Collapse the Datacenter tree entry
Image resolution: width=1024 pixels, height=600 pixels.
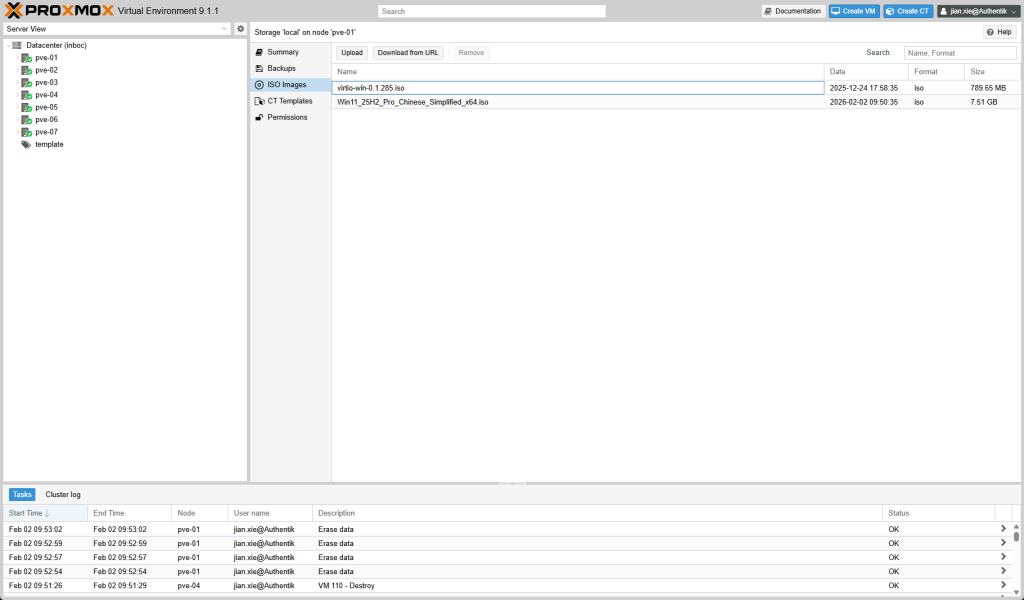point(8,45)
